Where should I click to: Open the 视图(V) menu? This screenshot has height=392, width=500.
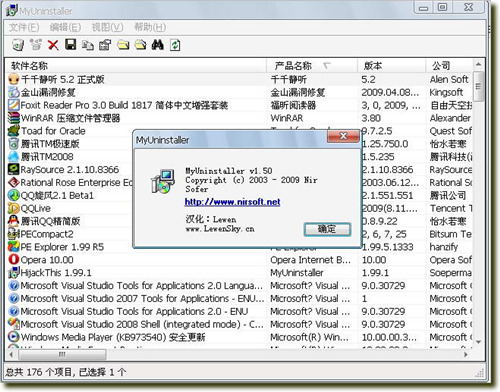pyautogui.click(x=107, y=27)
